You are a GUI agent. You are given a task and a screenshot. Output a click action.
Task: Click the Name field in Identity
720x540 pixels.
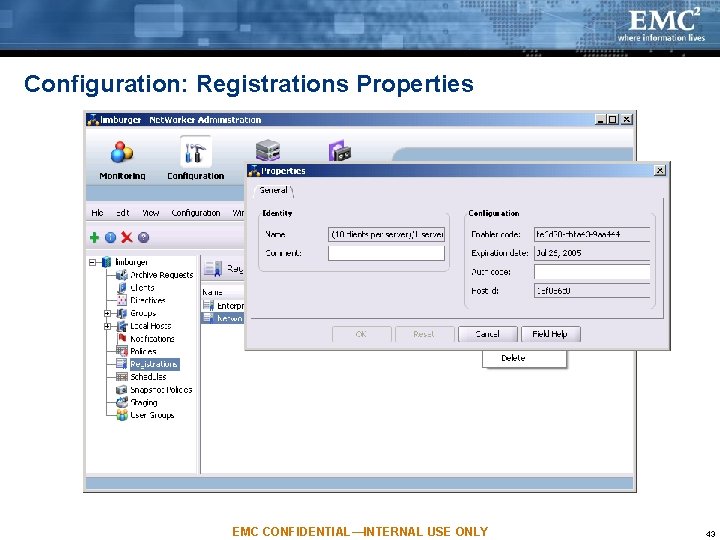[x=386, y=234]
